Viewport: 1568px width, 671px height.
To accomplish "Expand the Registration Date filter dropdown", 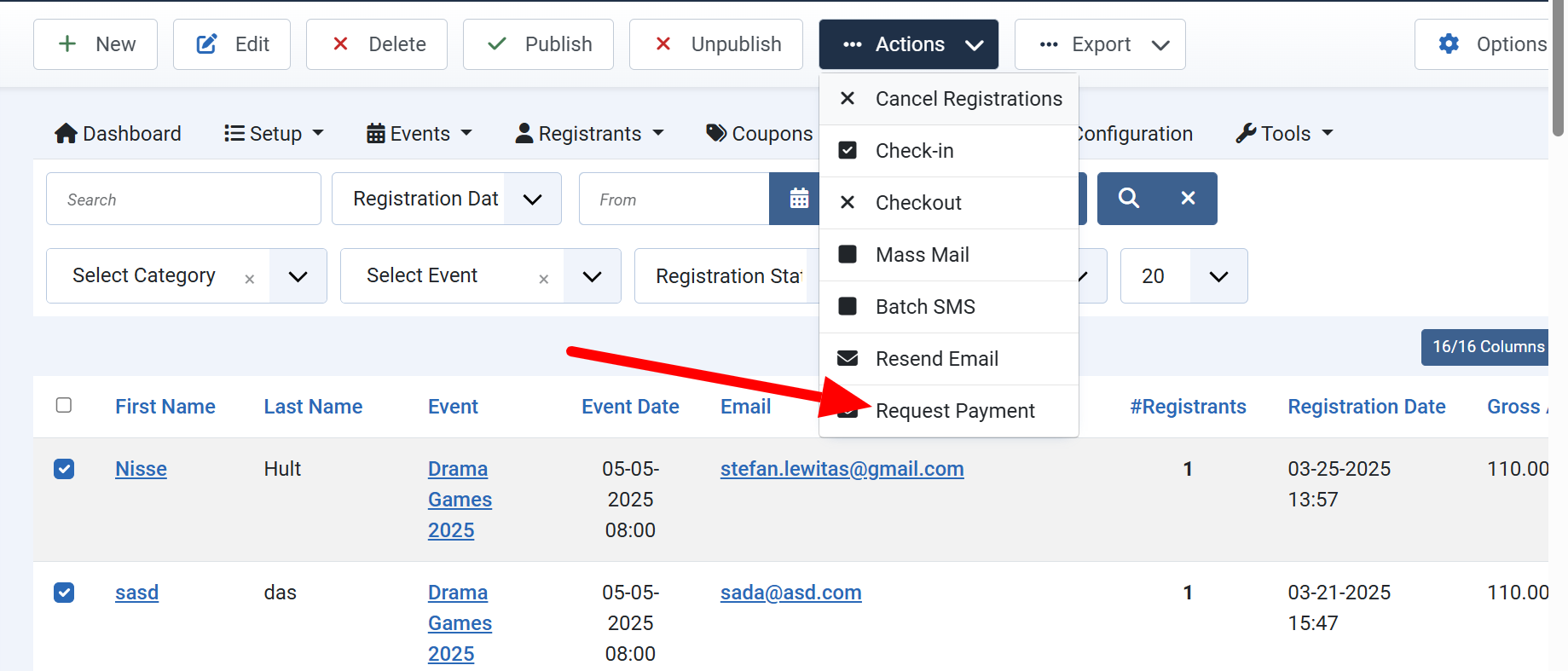I will pyautogui.click(x=533, y=199).
